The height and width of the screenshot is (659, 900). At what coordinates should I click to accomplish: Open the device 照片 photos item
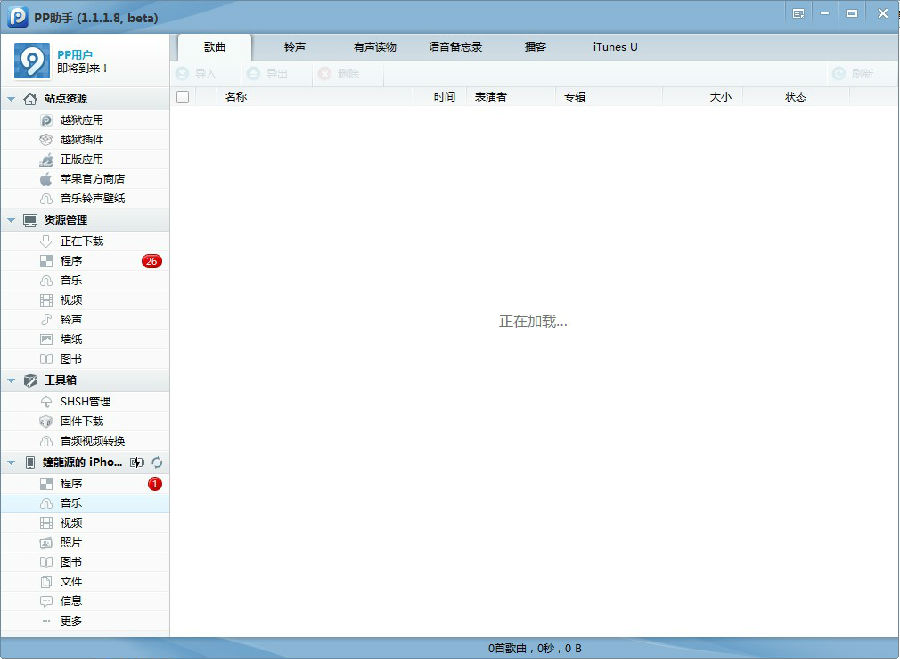point(70,542)
